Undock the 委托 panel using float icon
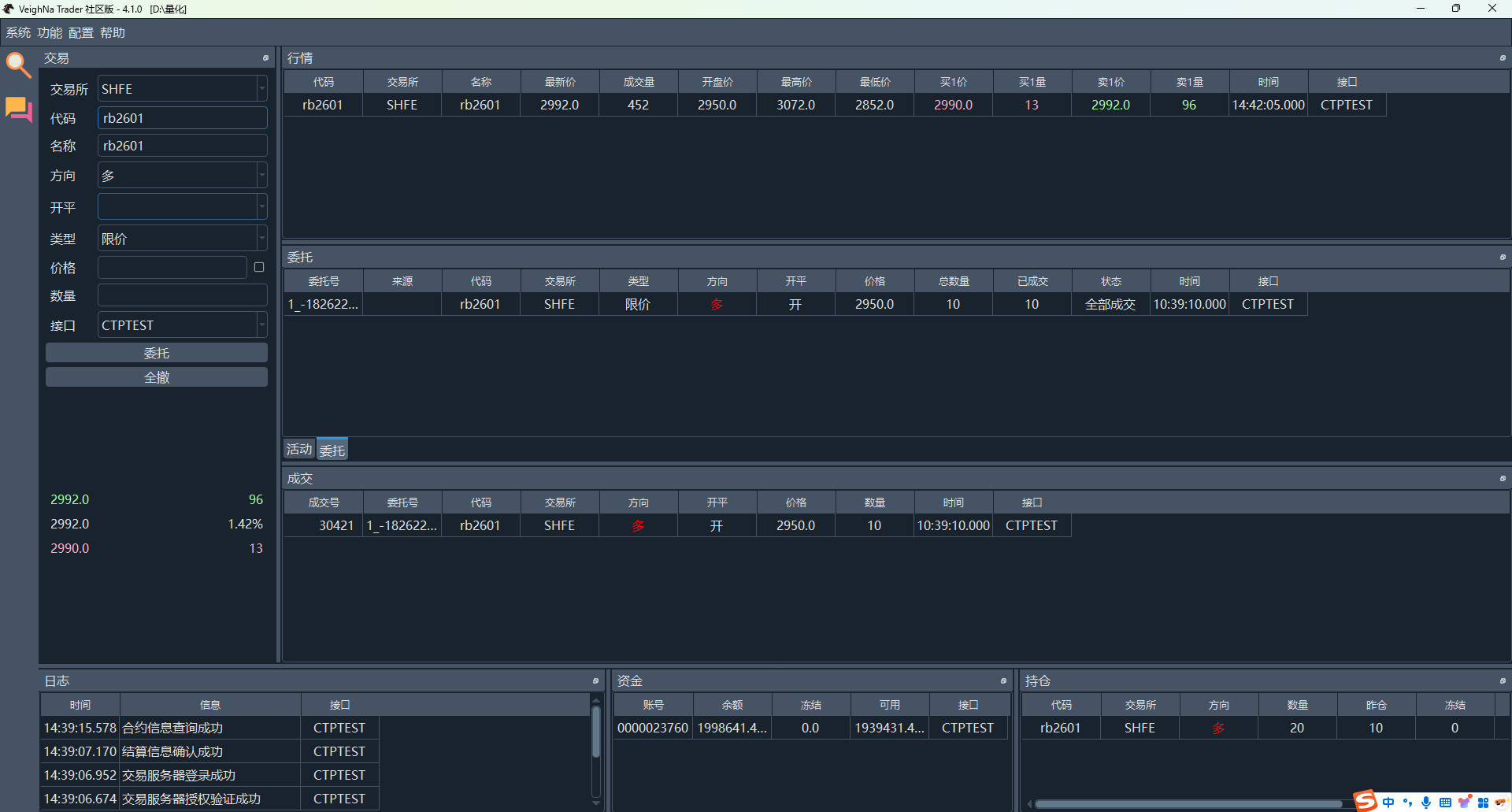Viewport: 1512px width, 812px height. pyautogui.click(x=1502, y=258)
